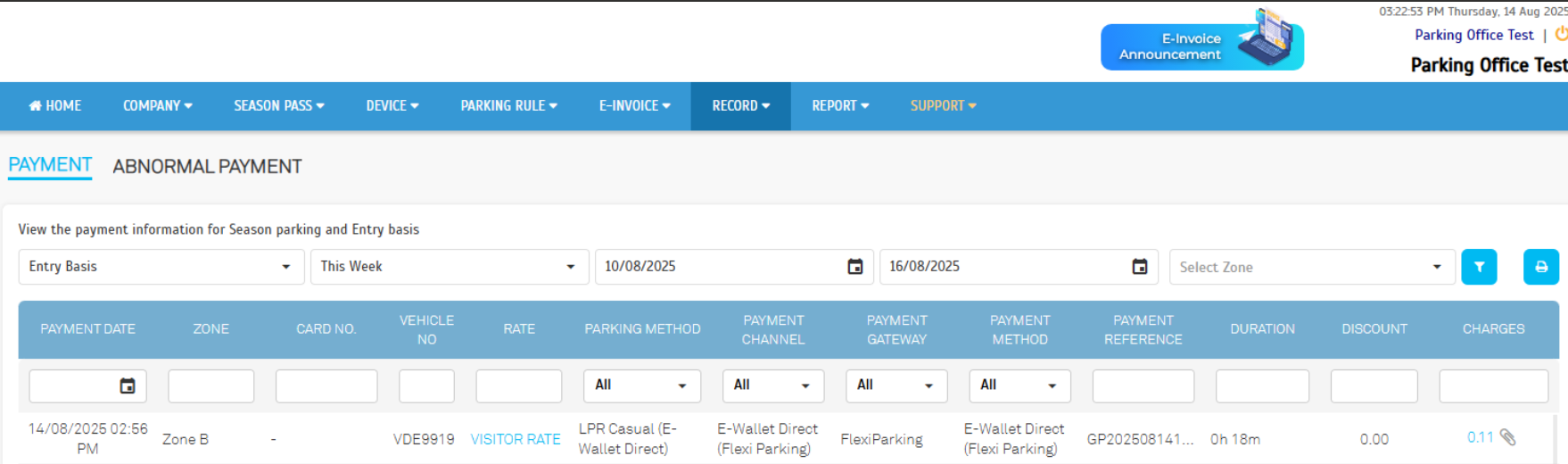Open the Select Zone dropdown
This screenshot has height=464, width=1568.
(1310, 267)
